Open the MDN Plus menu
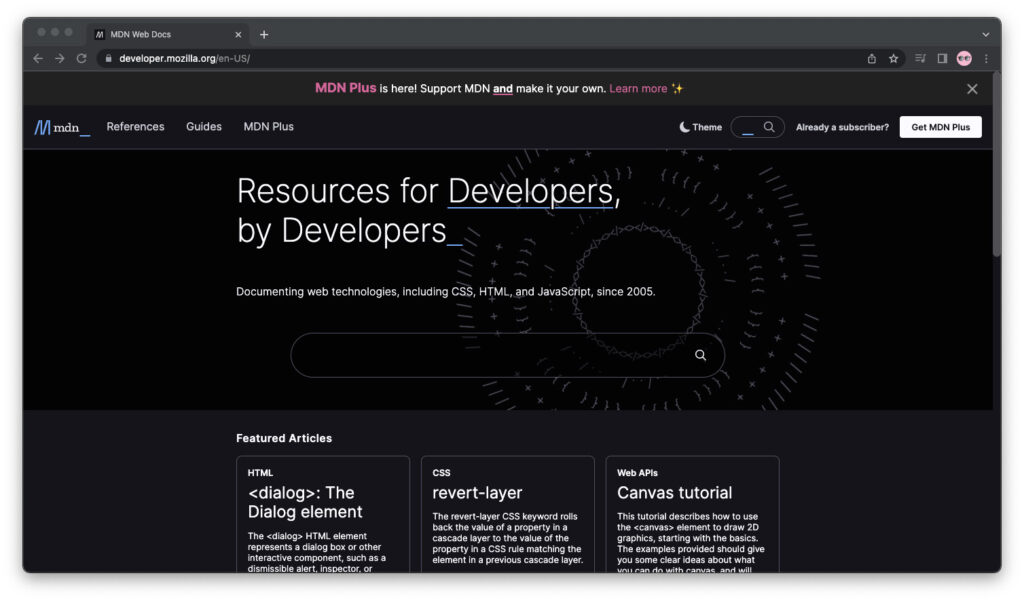Viewport: 1024px width, 601px height. pos(268,127)
